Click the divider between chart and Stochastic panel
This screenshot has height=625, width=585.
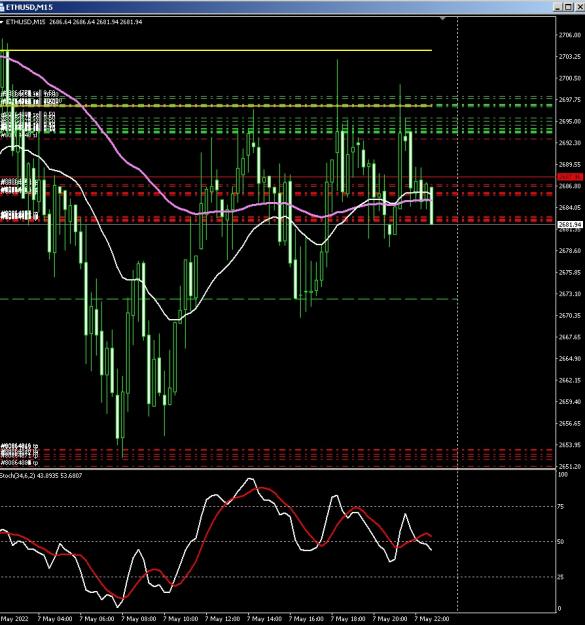(x=278, y=470)
